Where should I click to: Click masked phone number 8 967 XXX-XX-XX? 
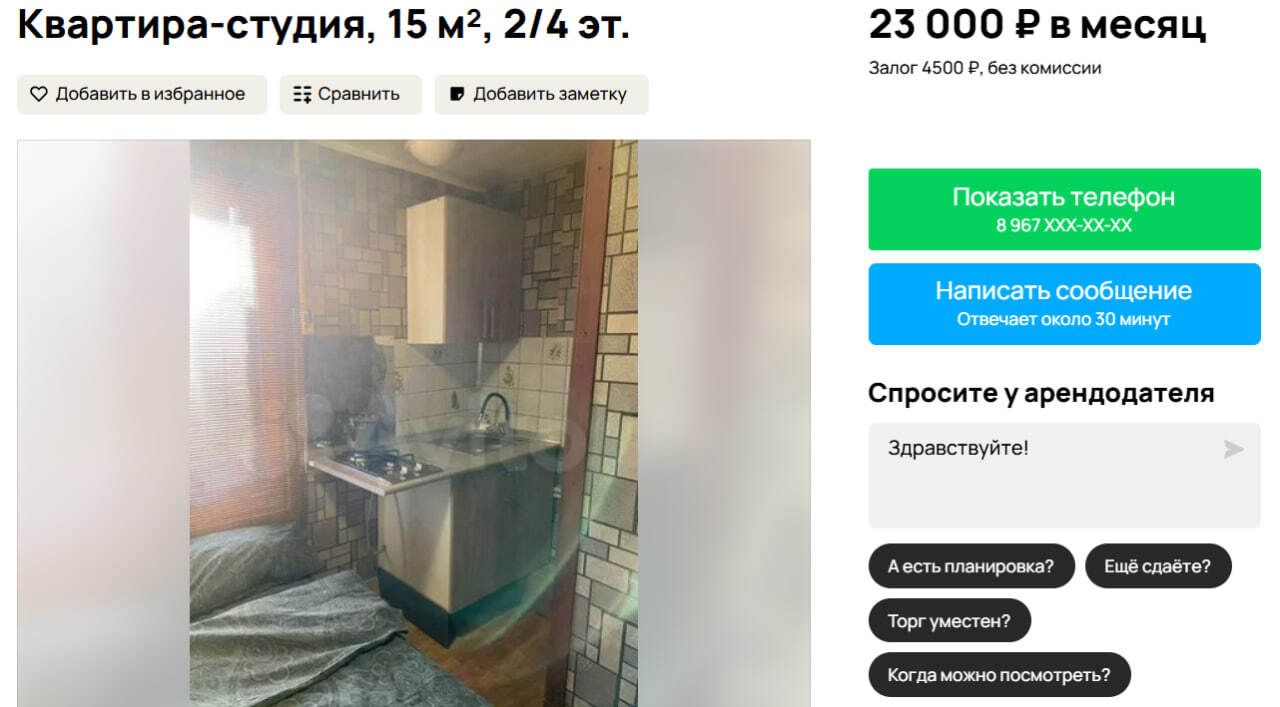pos(1064,226)
